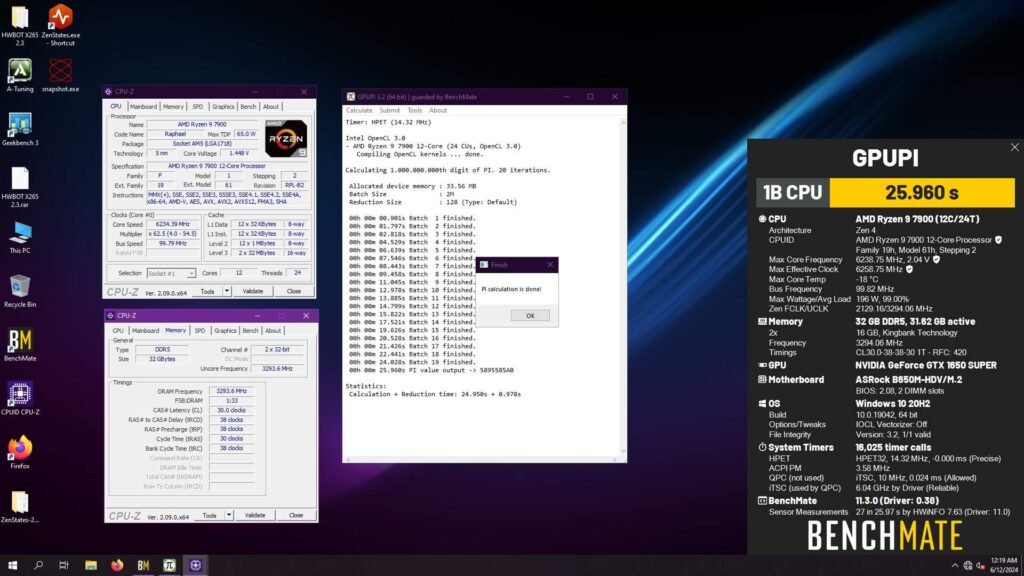Image resolution: width=1024 pixels, height=576 pixels.
Task: Click the Validate button in CPU-Z
Action: 255,290
